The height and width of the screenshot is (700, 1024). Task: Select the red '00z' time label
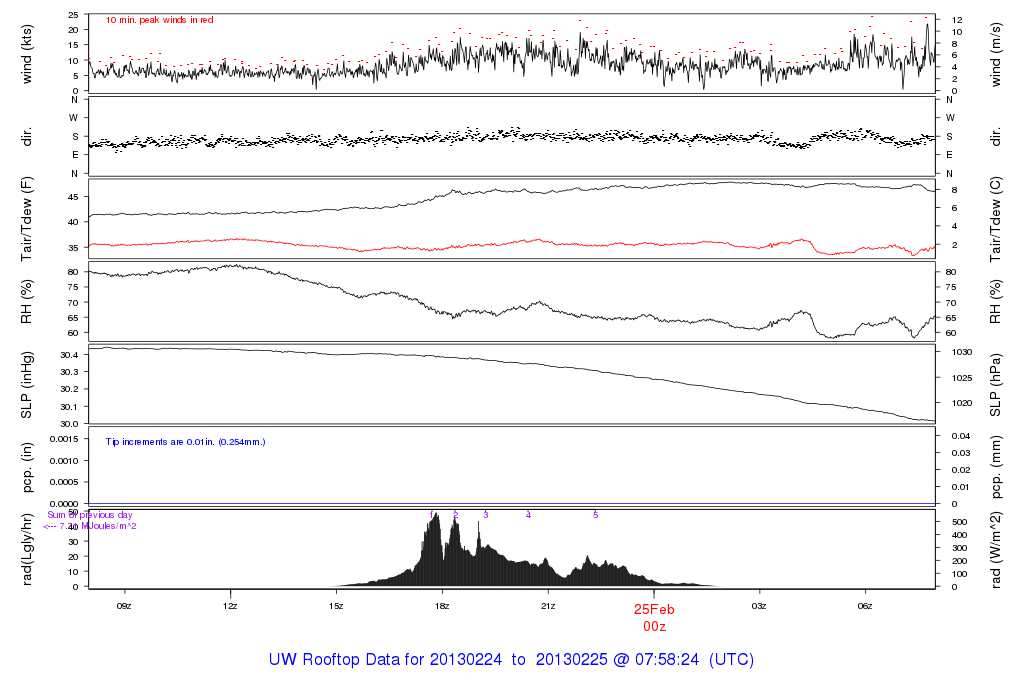654,626
